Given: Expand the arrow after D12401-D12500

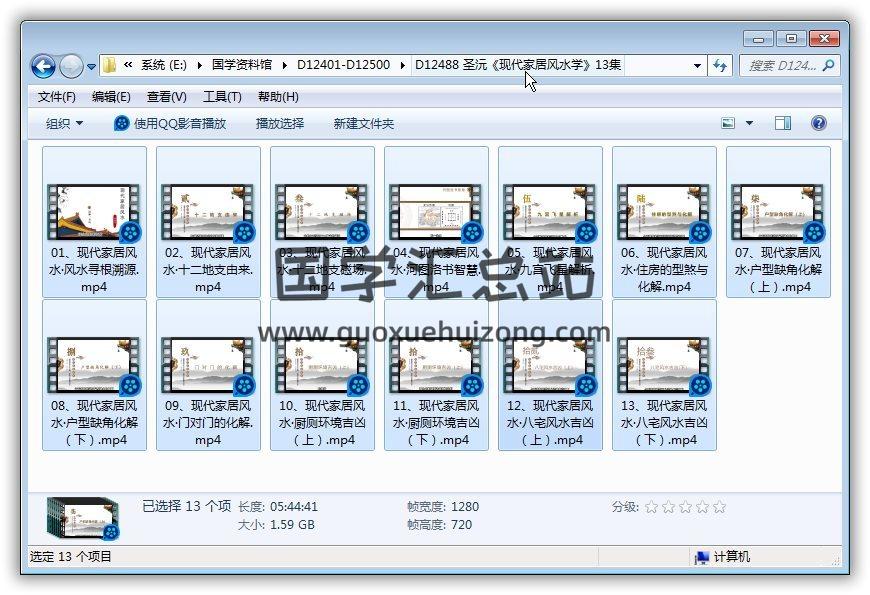Looking at the screenshot, I should [403, 65].
